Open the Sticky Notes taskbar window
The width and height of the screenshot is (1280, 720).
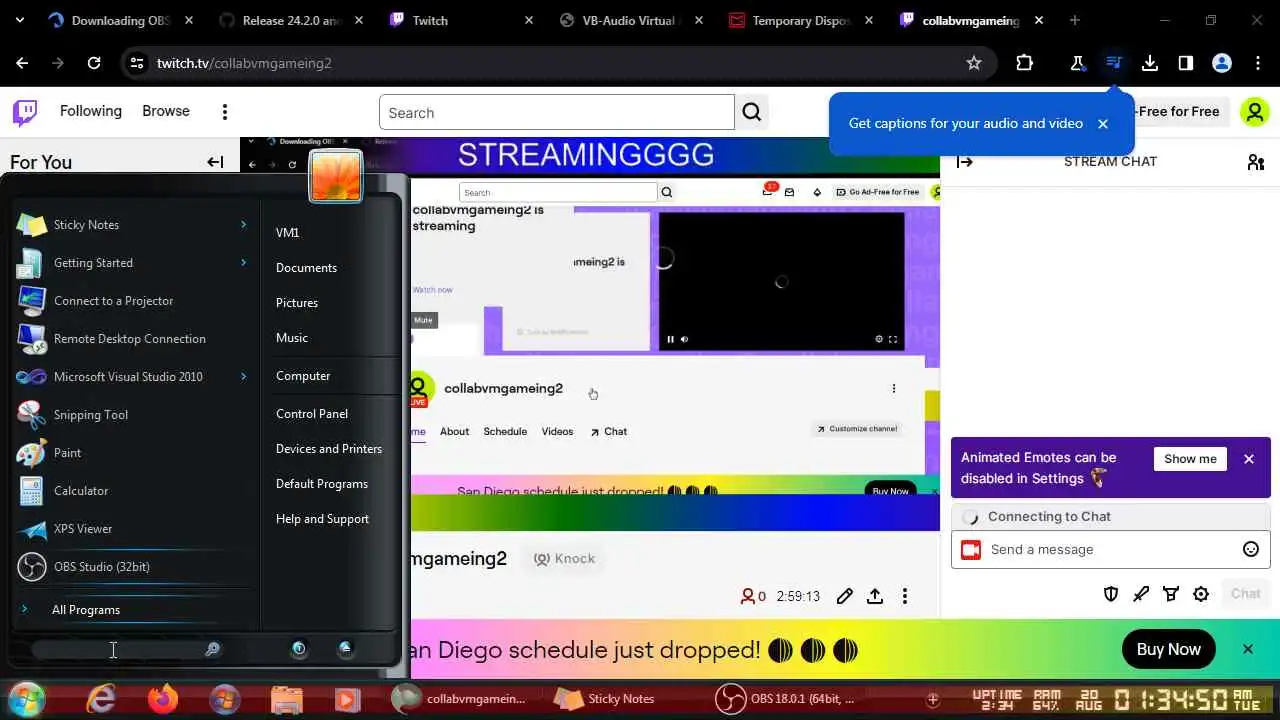605,699
